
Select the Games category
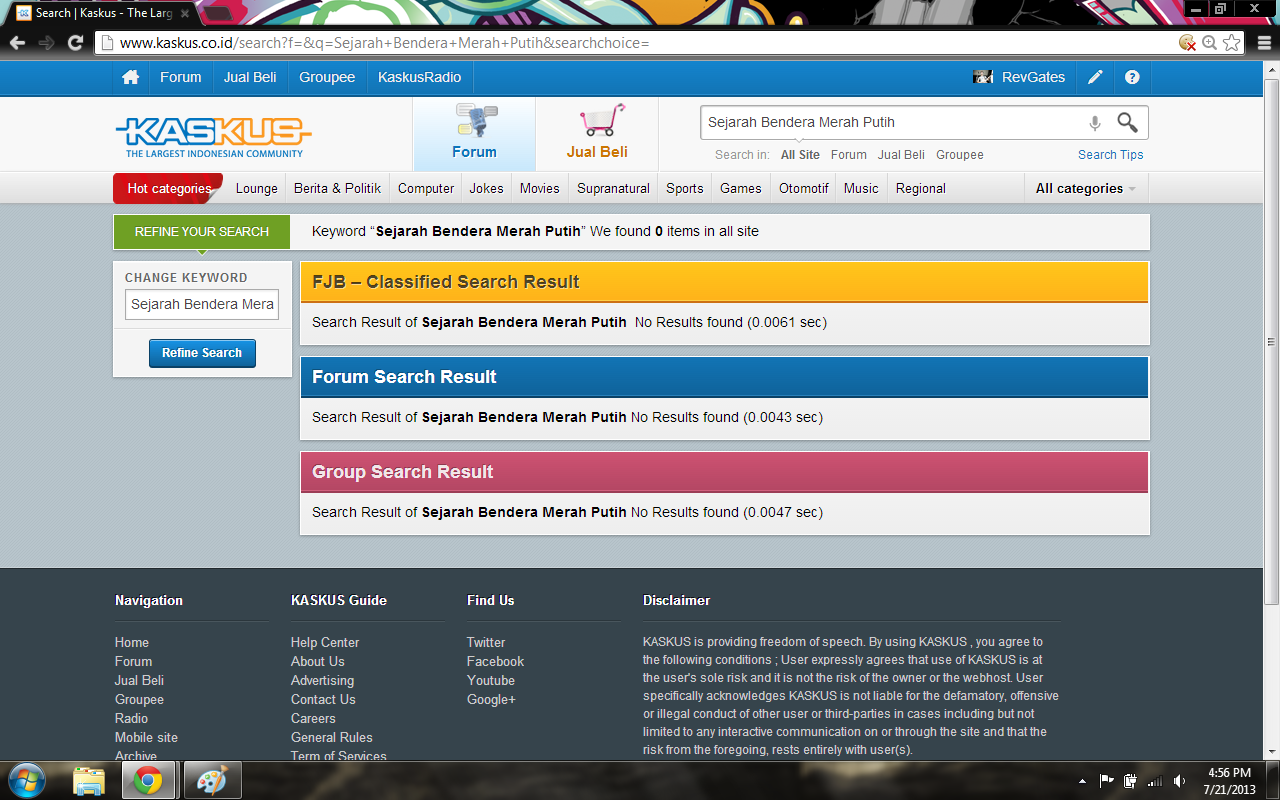pyautogui.click(x=741, y=188)
